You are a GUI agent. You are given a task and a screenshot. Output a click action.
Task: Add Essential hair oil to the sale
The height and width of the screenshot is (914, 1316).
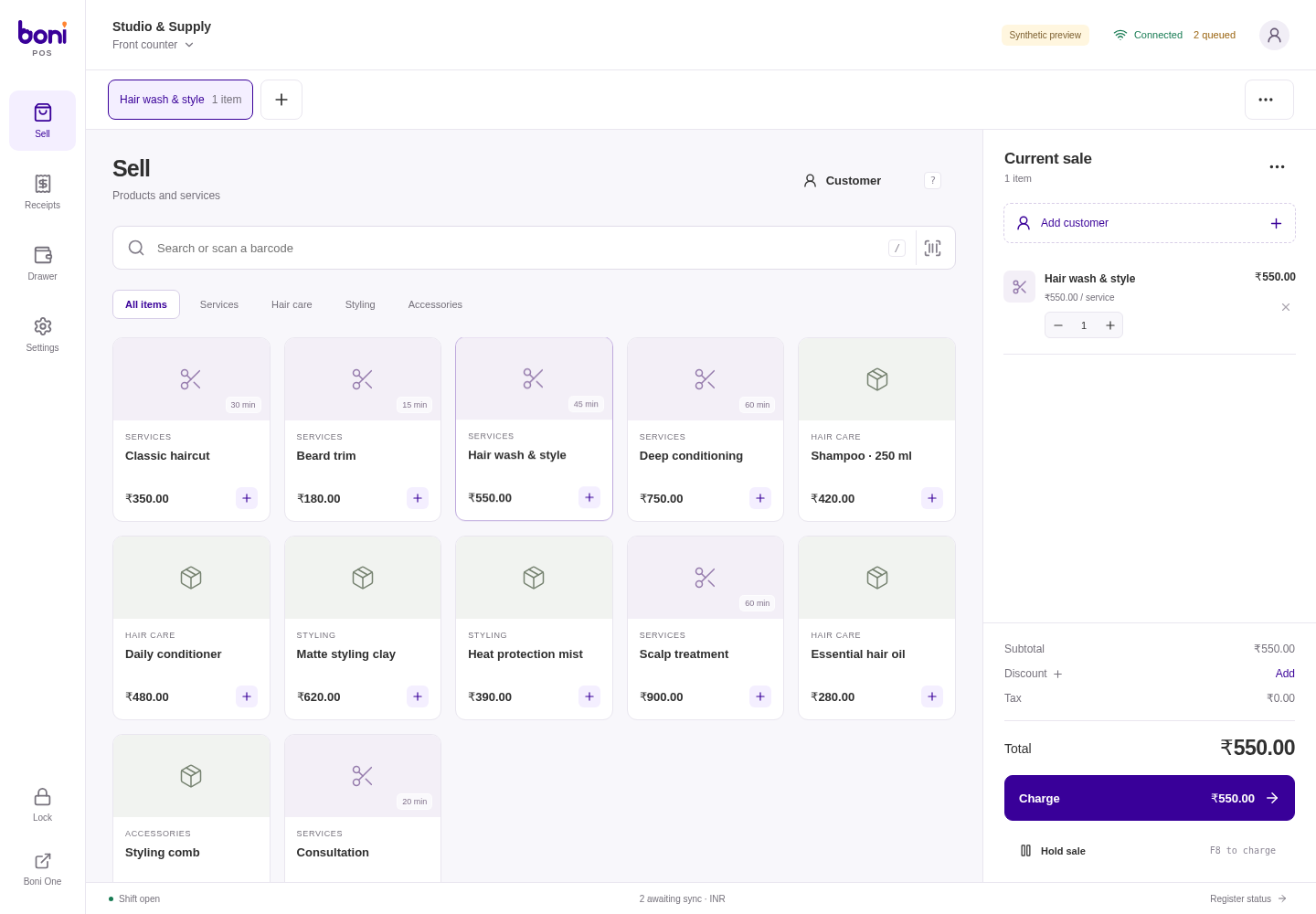pyautogui.click(x=932, y=696)
